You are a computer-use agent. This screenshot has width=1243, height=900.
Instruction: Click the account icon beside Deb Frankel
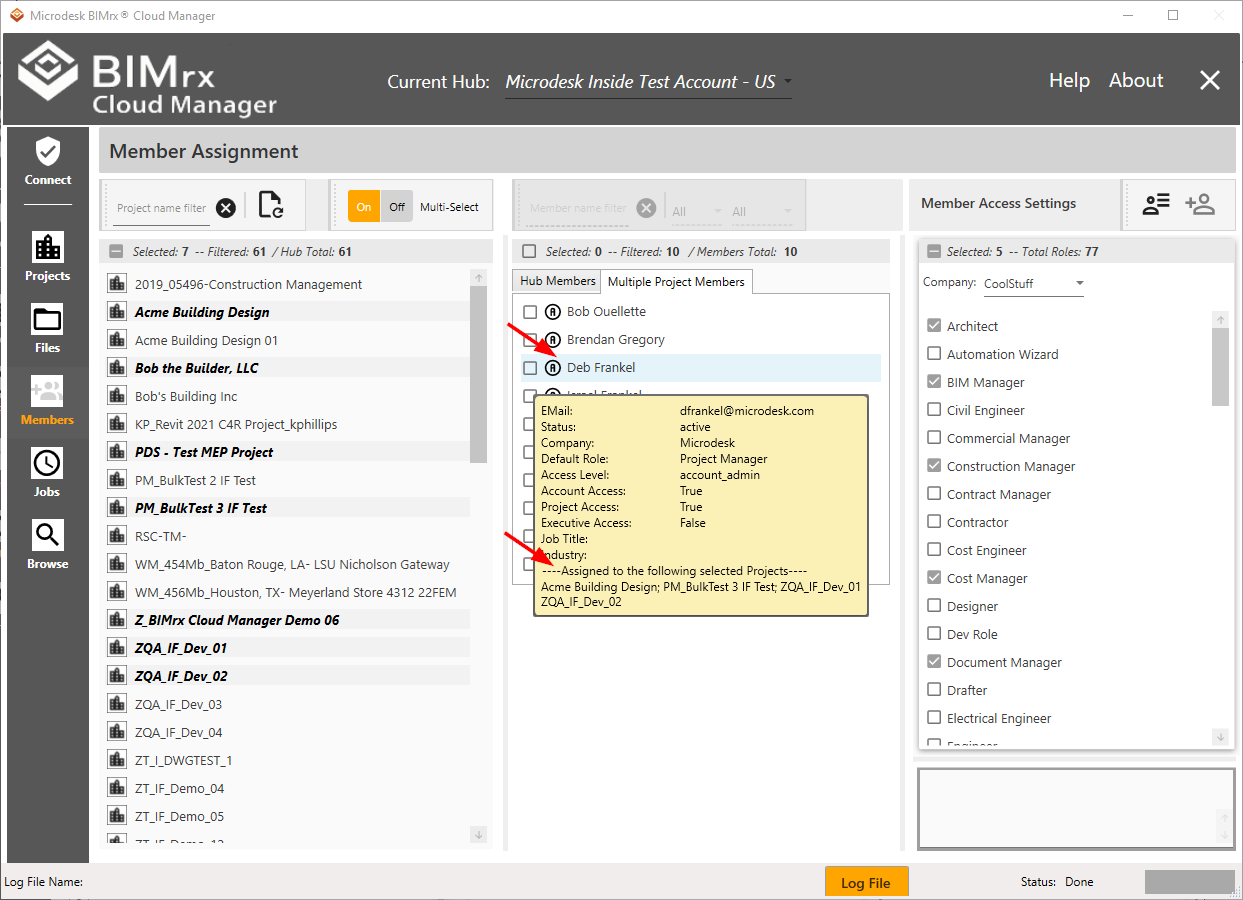coord(553,368)
